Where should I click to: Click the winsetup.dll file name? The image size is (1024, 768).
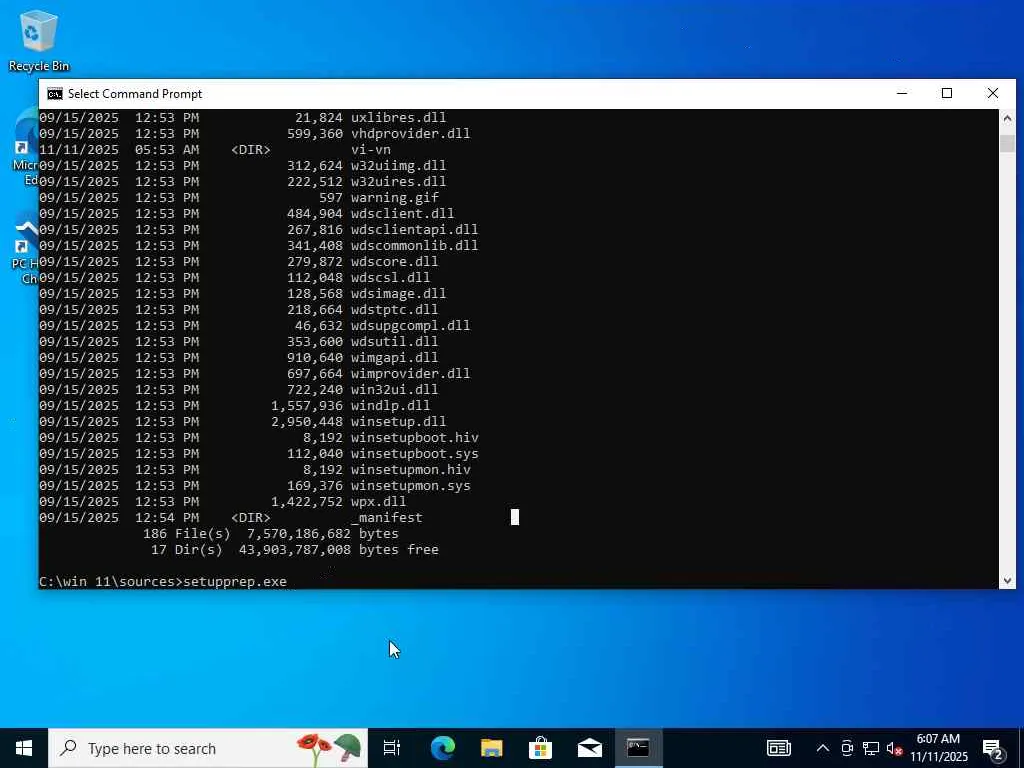click(x=398, y=421)
